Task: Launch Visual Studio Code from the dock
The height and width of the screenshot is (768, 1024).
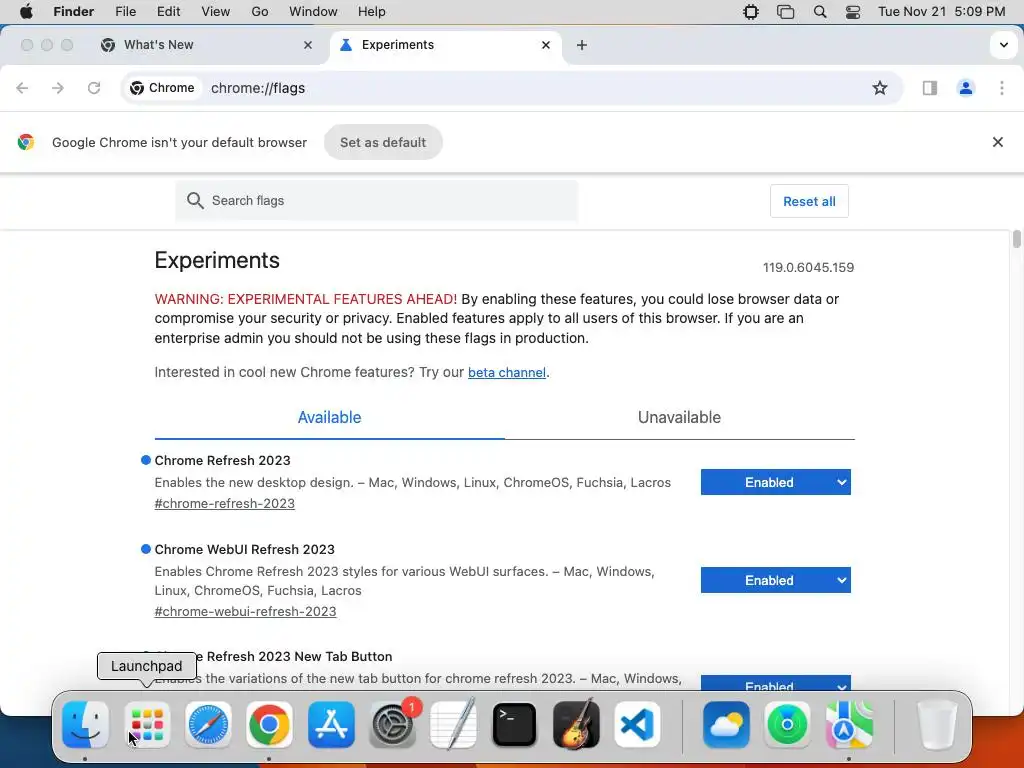Action: (x=637, y=724)
